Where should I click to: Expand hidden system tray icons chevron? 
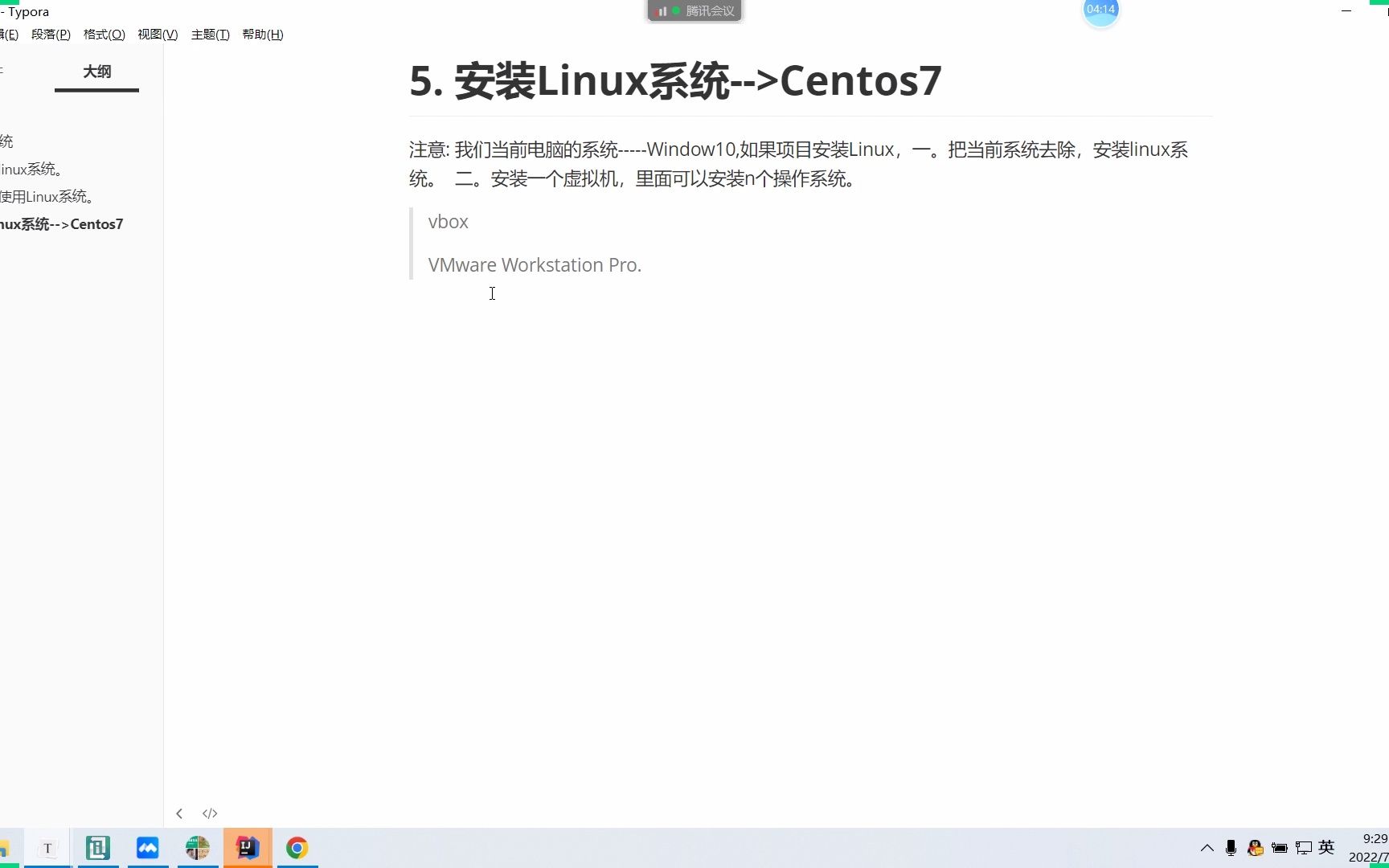click(1207, 847)
